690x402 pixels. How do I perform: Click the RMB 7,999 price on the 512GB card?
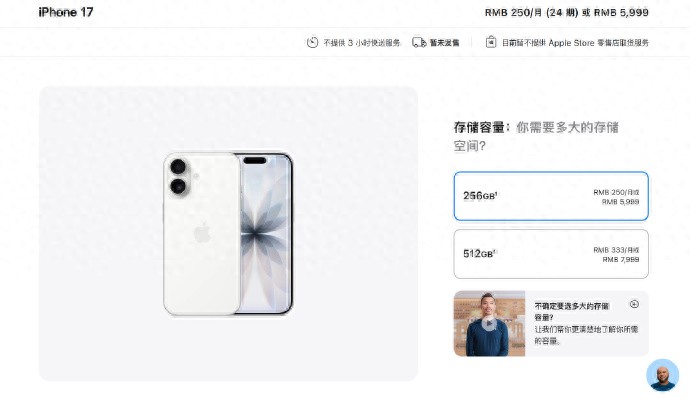pyautogui.click(x=620, y=259)
